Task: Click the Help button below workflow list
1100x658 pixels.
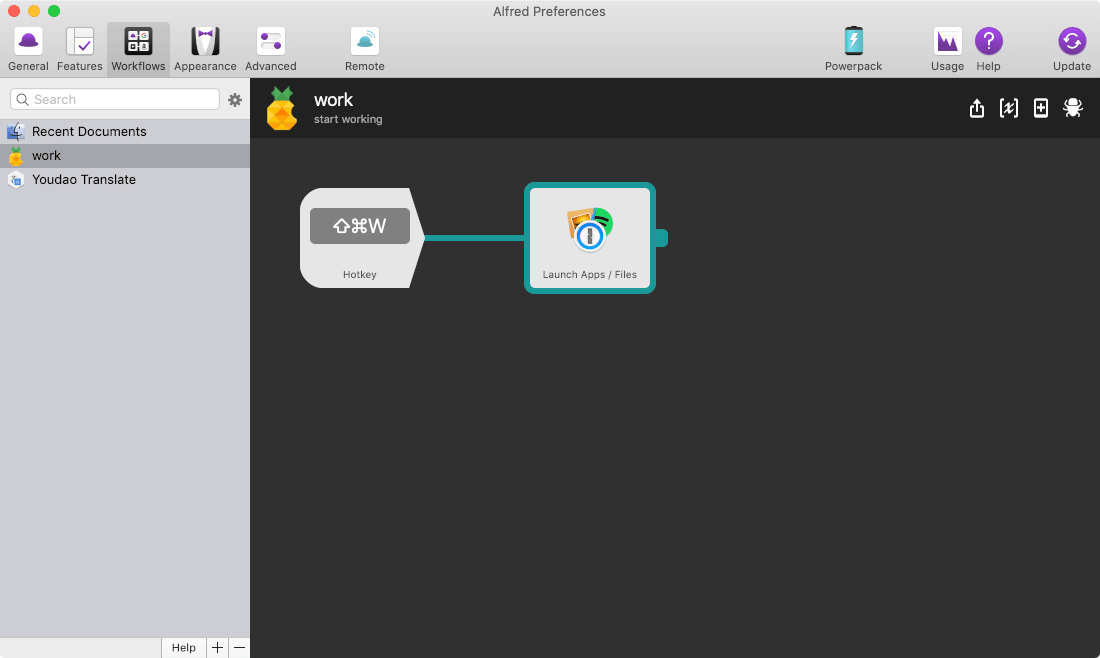Action: point(184,647)
